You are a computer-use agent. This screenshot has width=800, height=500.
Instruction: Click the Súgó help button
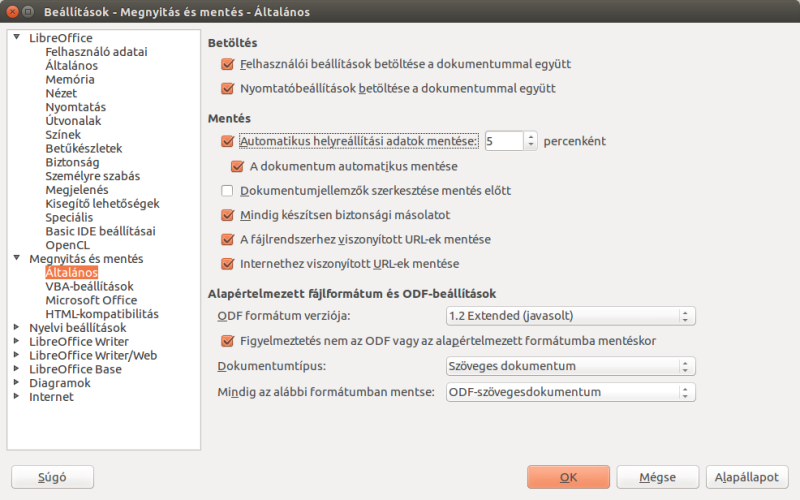(x=53, y=477)
